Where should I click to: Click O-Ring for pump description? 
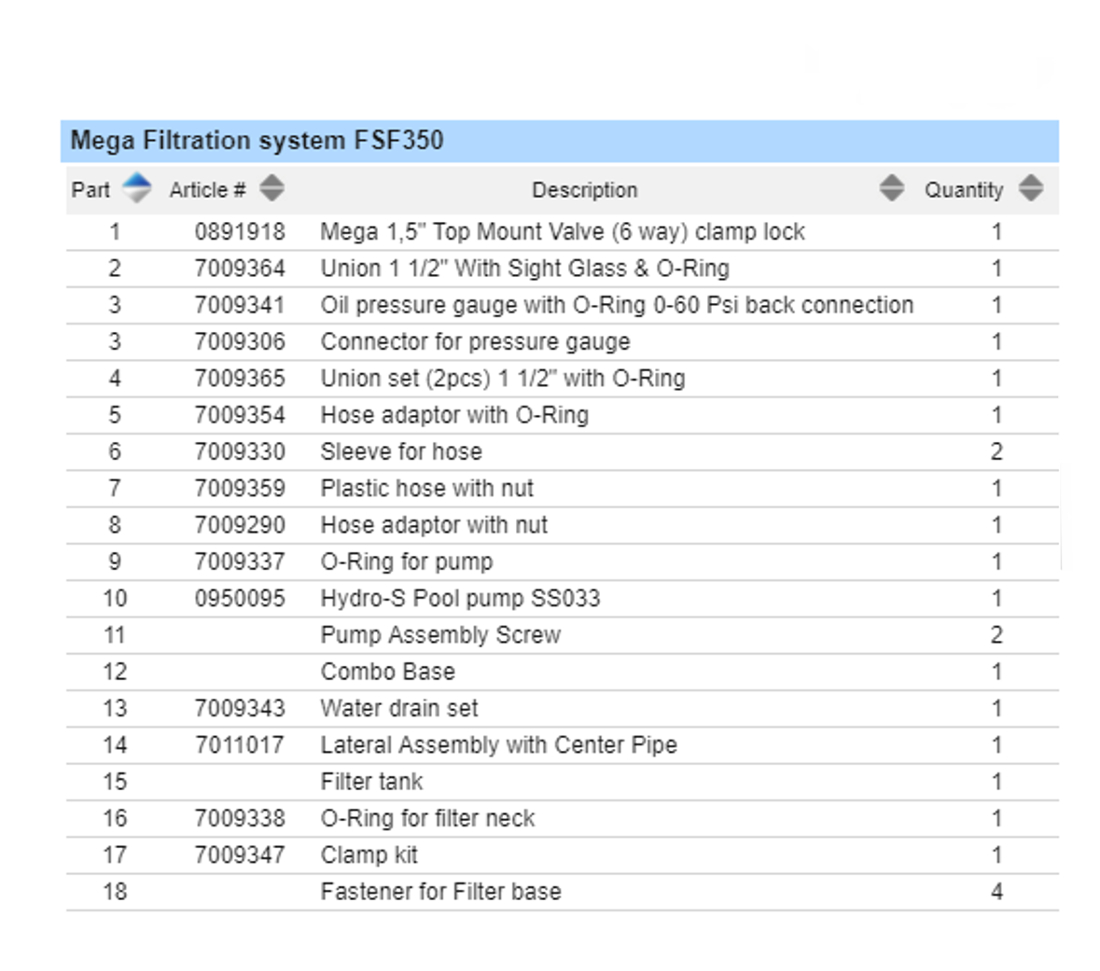(x=406, y=562)
